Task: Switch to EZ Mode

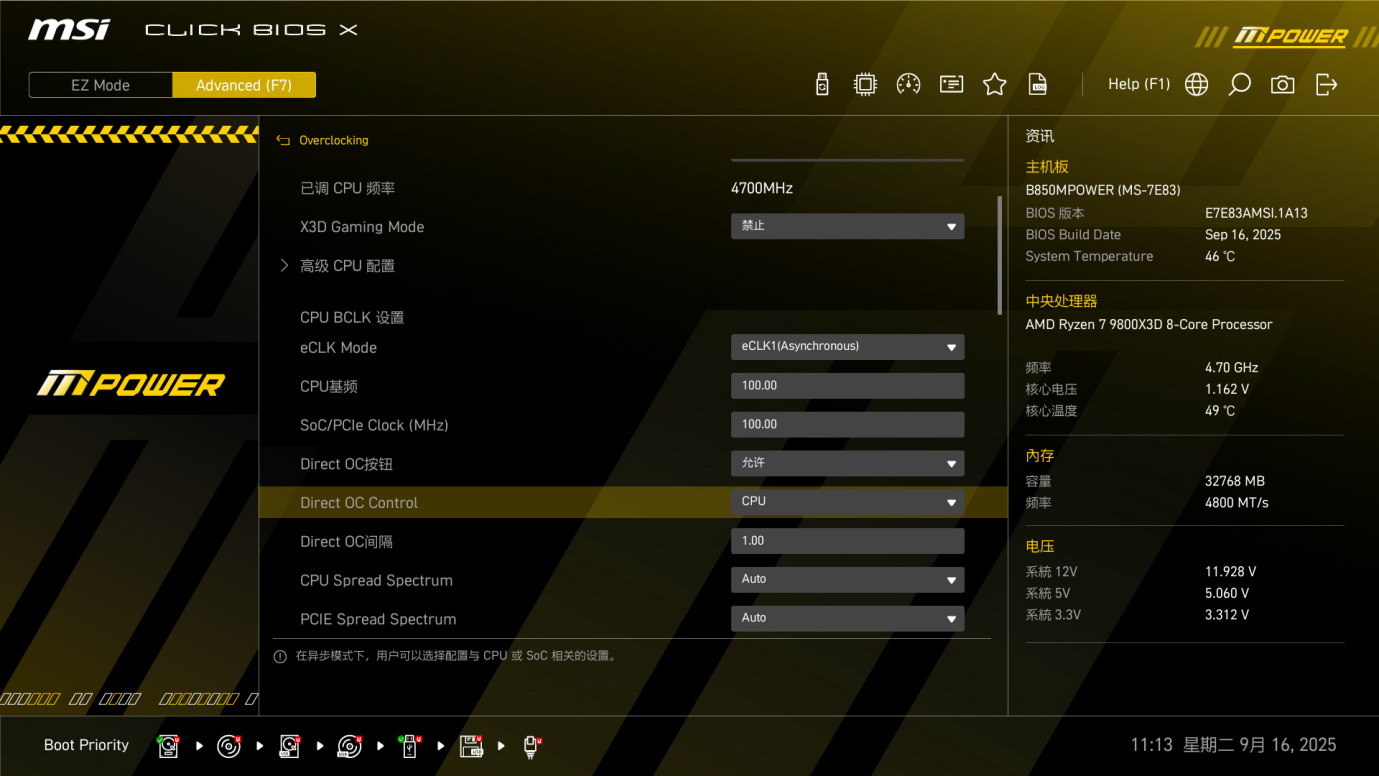Action: coord(101,85)
